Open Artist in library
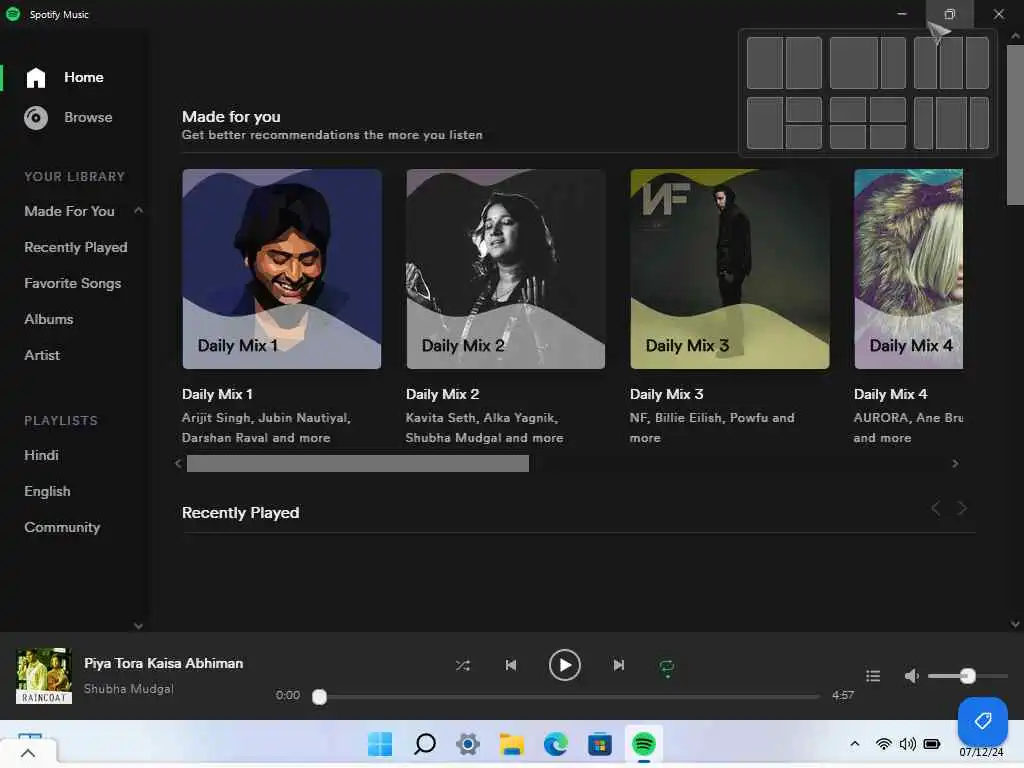 pos(42,355)
